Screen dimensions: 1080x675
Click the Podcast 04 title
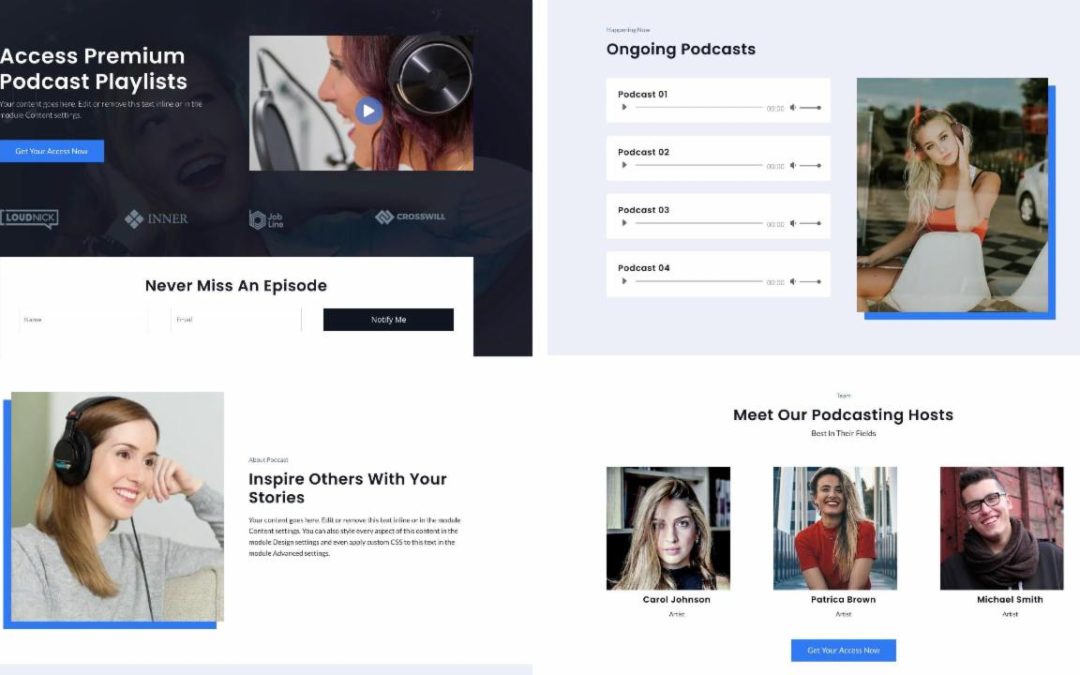point(643,268)
